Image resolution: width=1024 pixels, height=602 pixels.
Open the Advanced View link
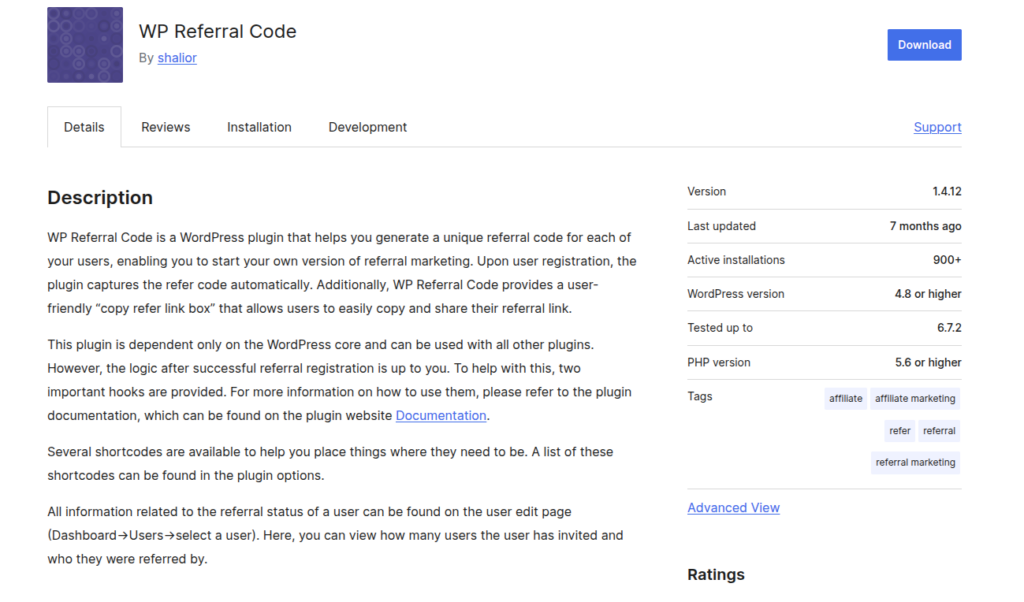733,508
